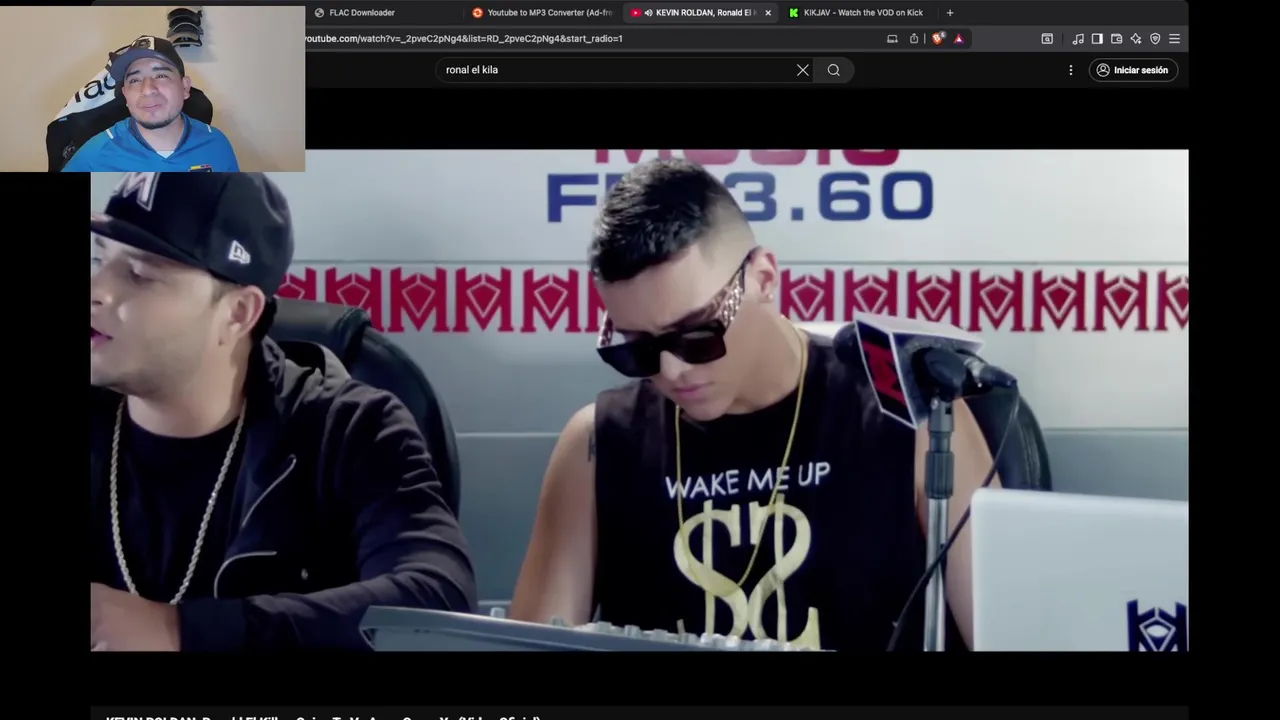Open the Brave VPN shield icon
Screen dimensions: 1280x720
[x=1155, y=39]
